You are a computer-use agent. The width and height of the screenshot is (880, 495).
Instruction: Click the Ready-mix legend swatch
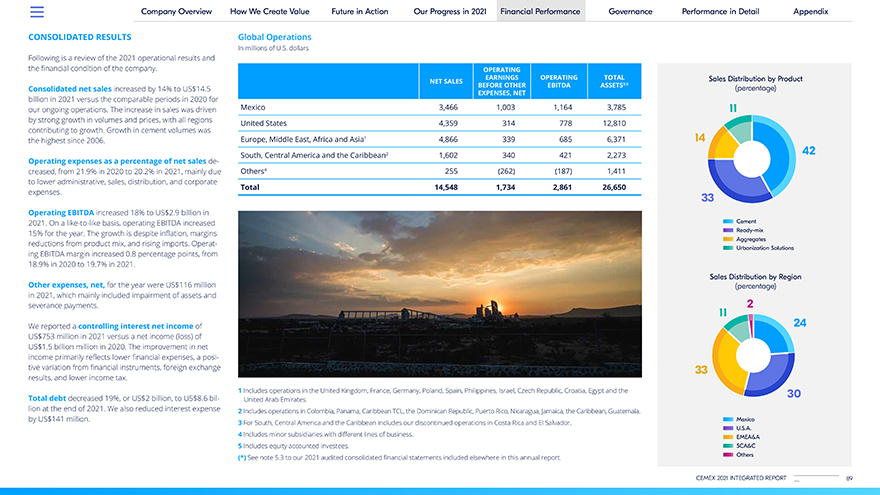pos(728,230)
